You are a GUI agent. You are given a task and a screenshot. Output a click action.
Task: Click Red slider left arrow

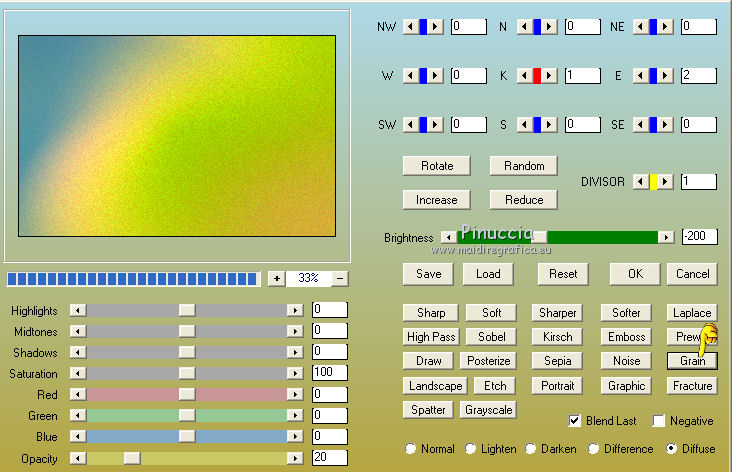[78, 395]
